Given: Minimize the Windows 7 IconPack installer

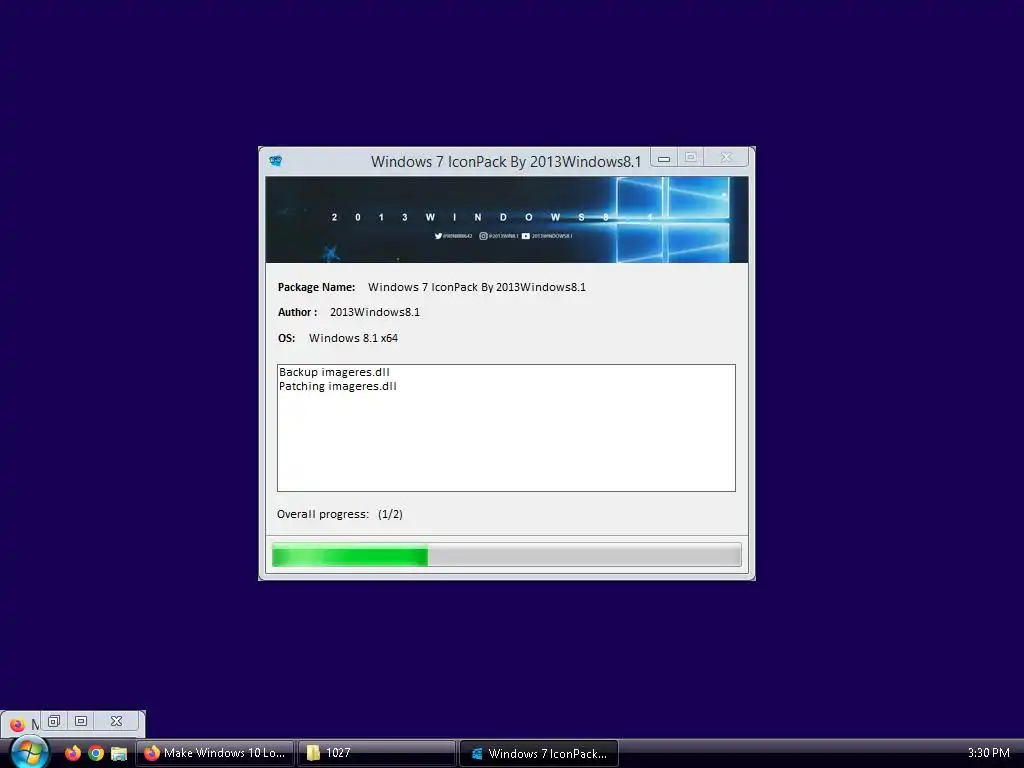Looking at the screenshot, I should (x=664, y=158).
